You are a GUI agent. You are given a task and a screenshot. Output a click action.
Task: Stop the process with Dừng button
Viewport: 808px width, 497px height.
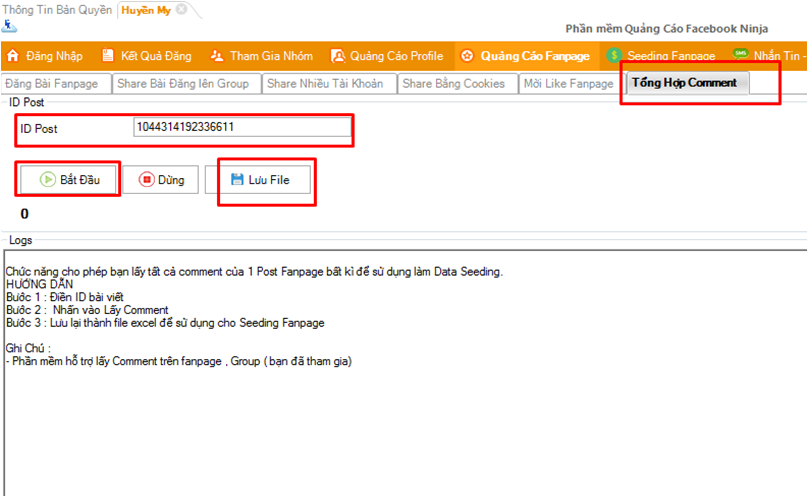pyautogui.click(x=160, y=179)
